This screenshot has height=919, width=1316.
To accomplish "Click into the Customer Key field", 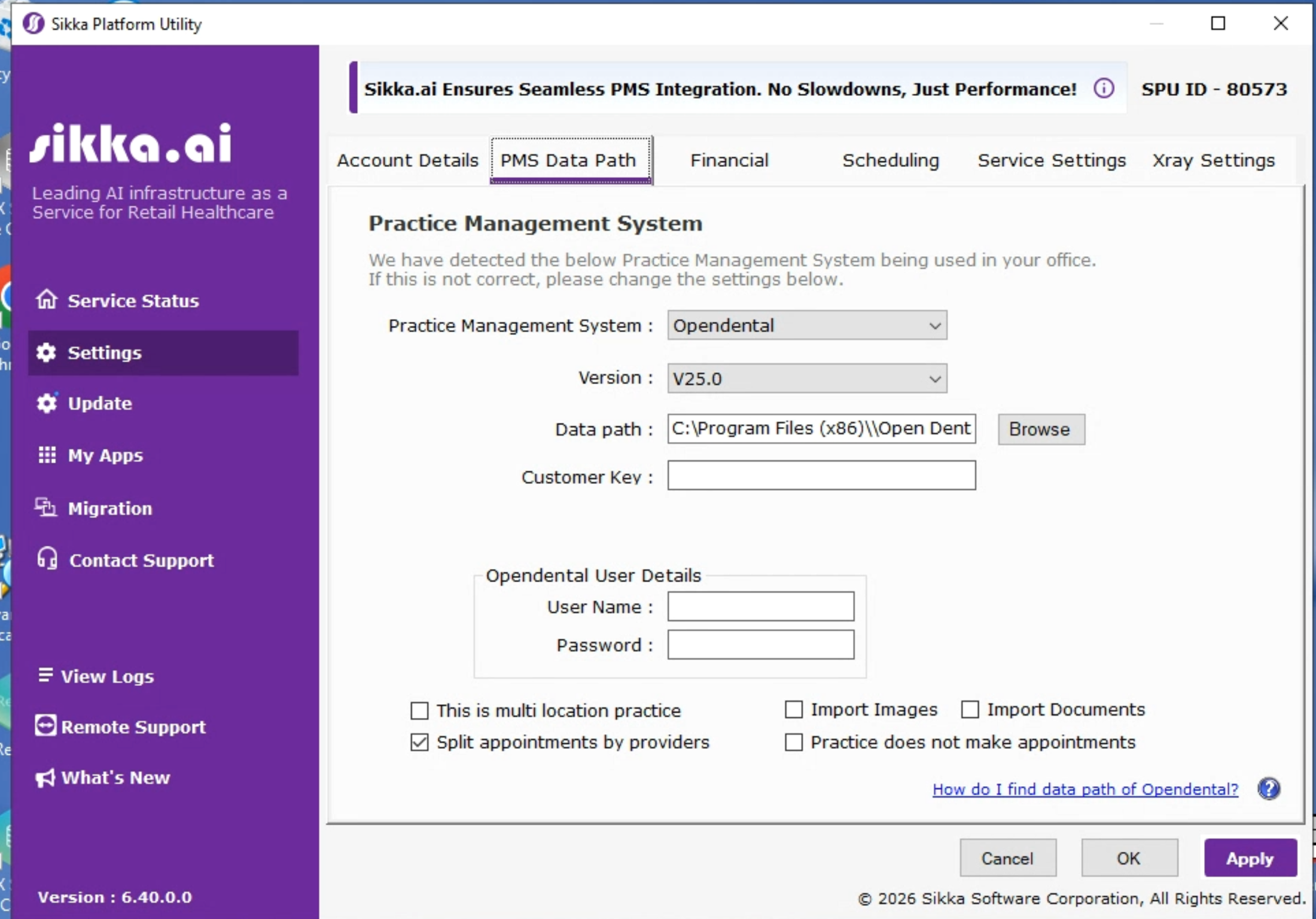I will [x=821, y=475].
